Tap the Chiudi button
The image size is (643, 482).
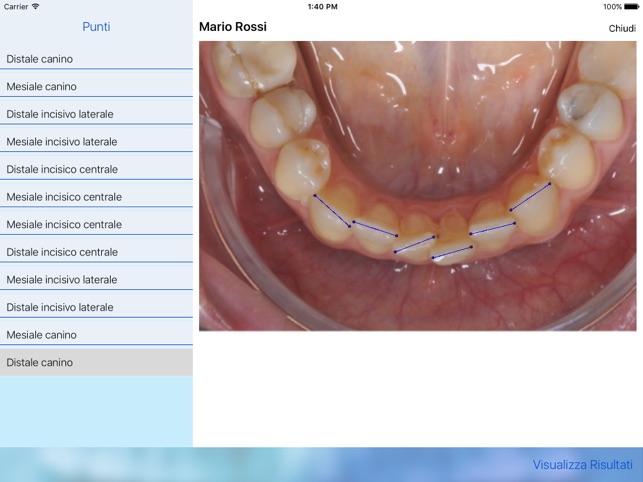point(622,28)
